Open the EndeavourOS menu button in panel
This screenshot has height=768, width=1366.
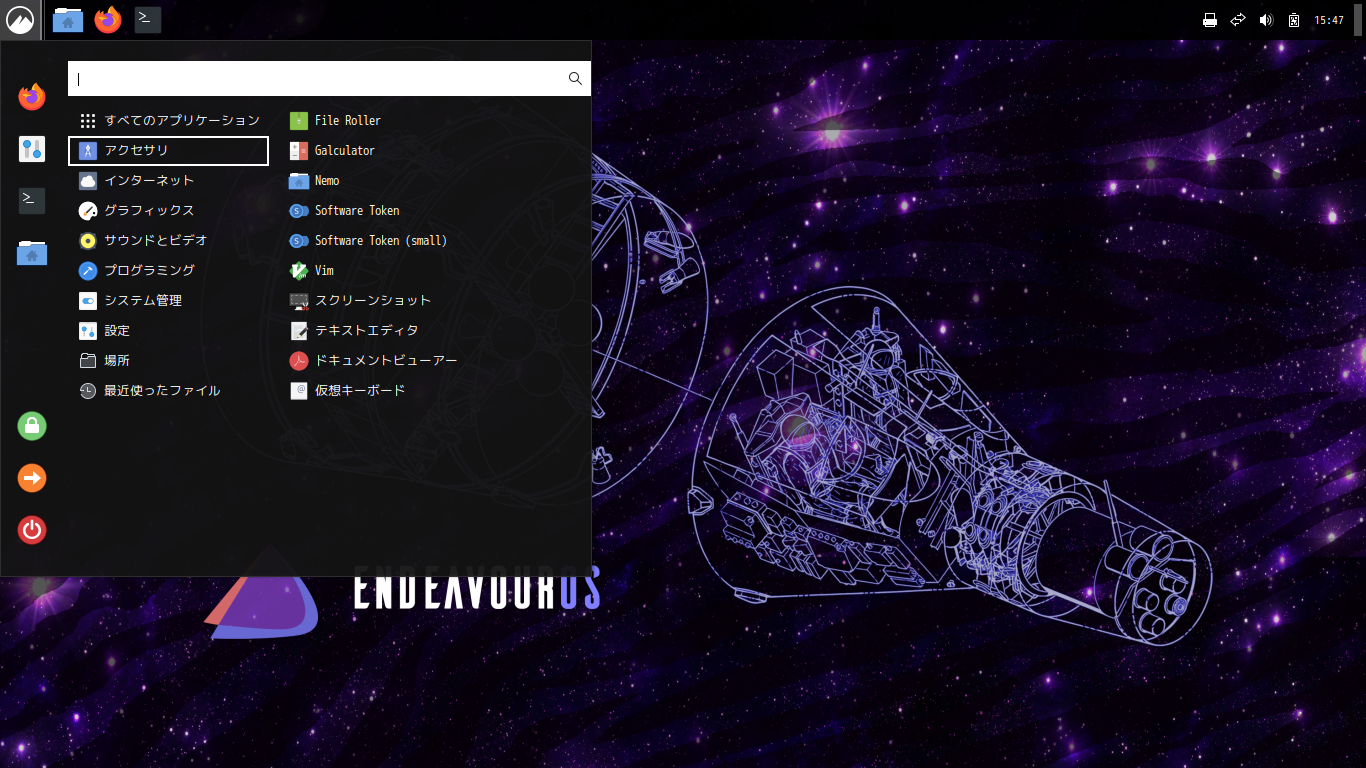20,20
